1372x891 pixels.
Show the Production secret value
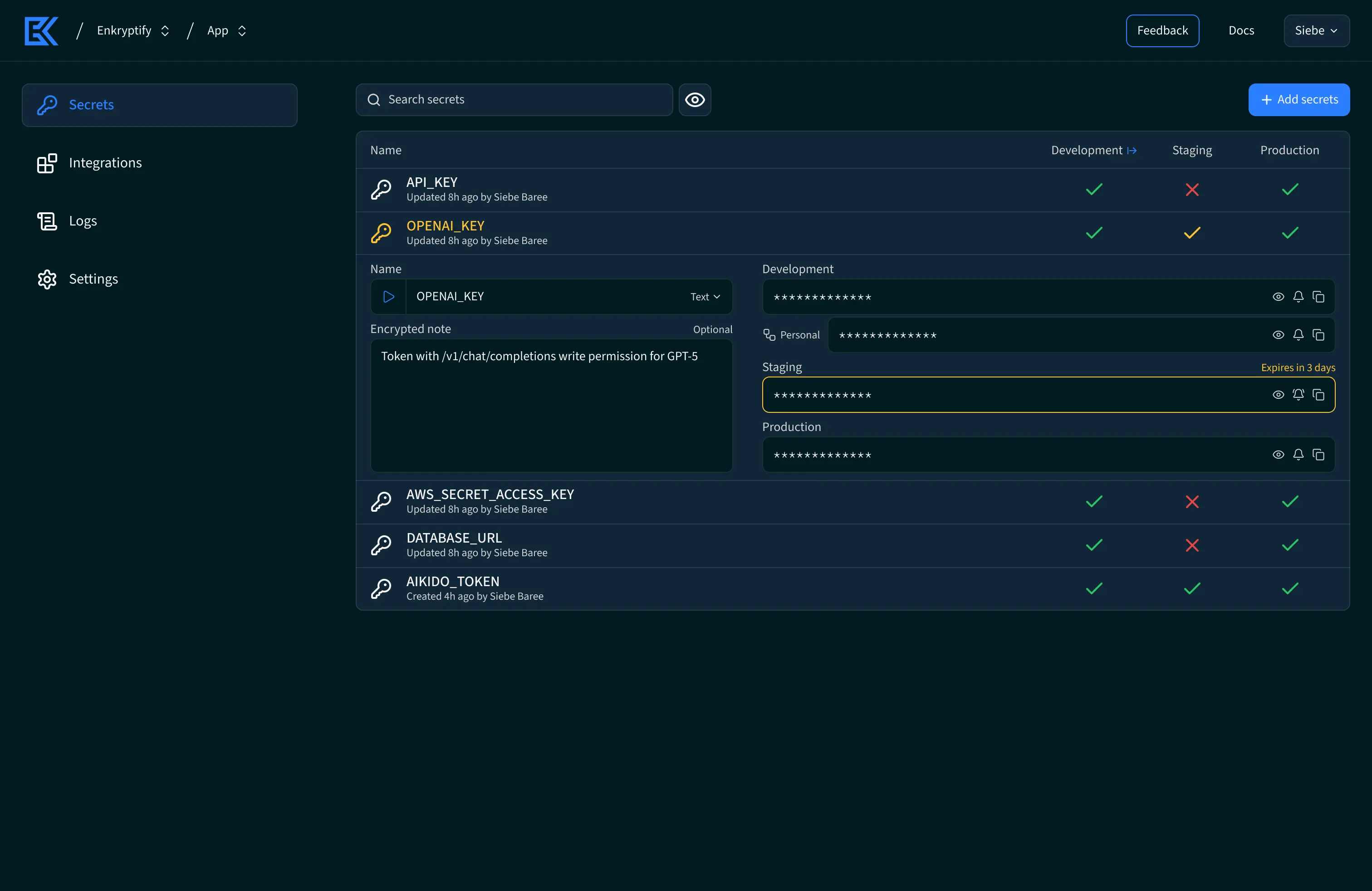[x=1279, y=454]
